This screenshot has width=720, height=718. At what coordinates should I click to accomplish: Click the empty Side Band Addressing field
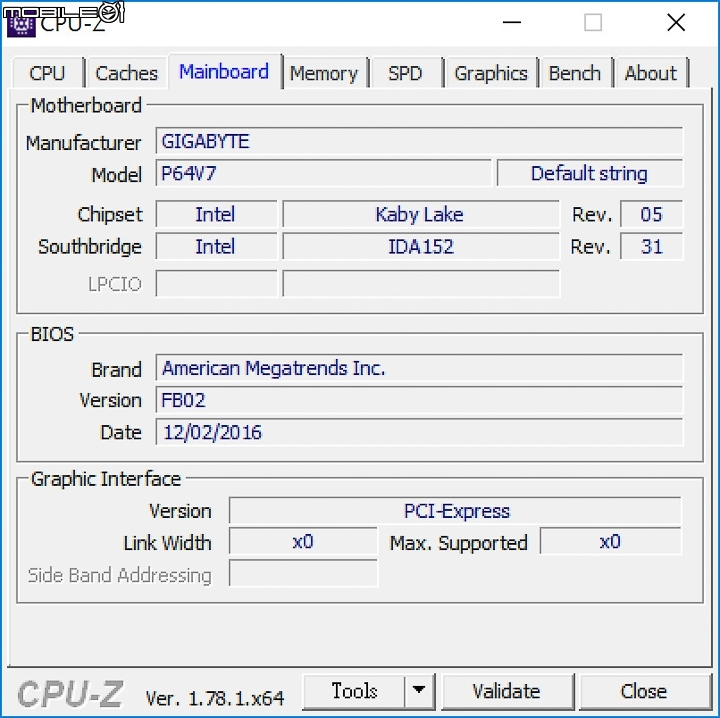click(x=303, y=573)
